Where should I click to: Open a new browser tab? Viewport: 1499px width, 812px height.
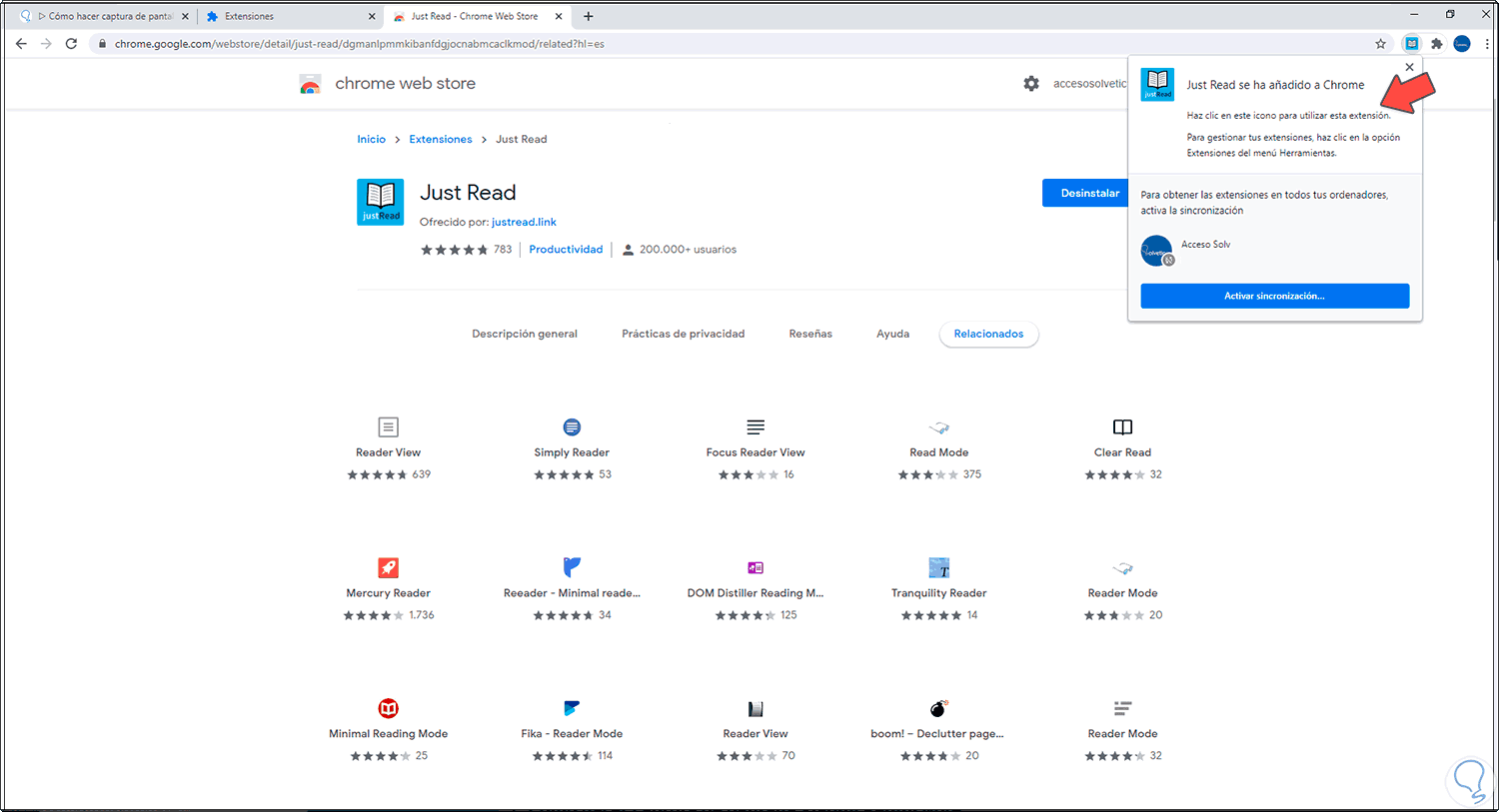[x=589, y=16]
